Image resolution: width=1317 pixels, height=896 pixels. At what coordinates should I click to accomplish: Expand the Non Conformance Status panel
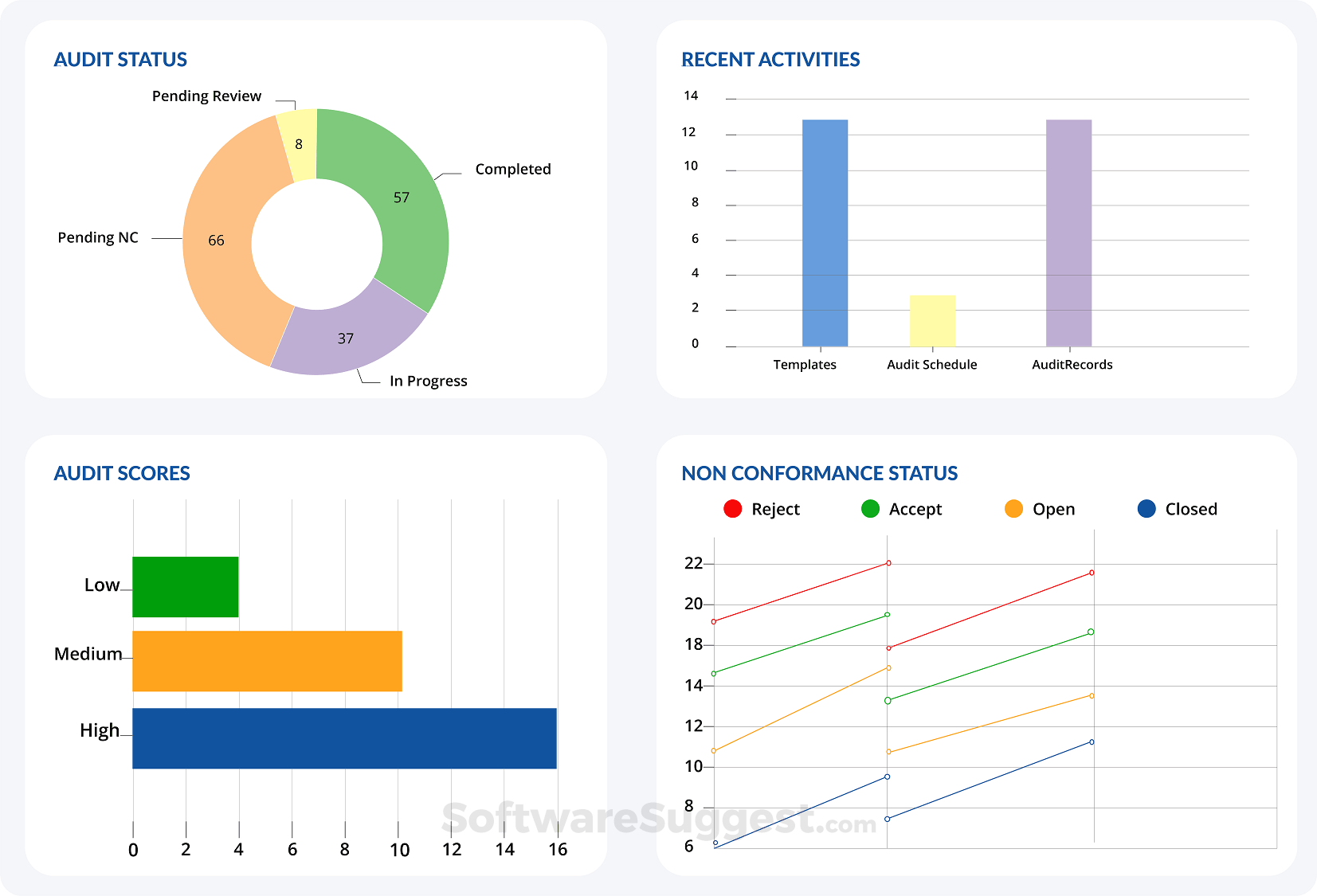click(x=819, y=473)
